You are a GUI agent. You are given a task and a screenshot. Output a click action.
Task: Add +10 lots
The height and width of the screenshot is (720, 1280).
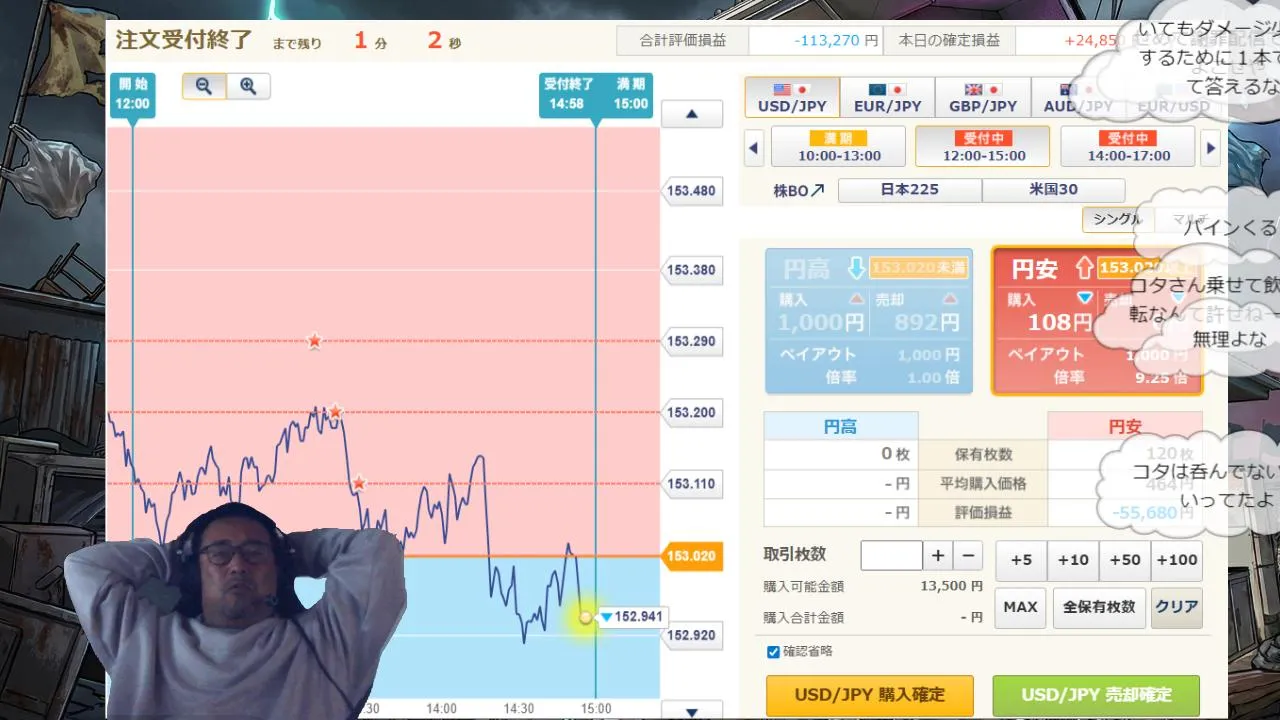click(1073, 560)
